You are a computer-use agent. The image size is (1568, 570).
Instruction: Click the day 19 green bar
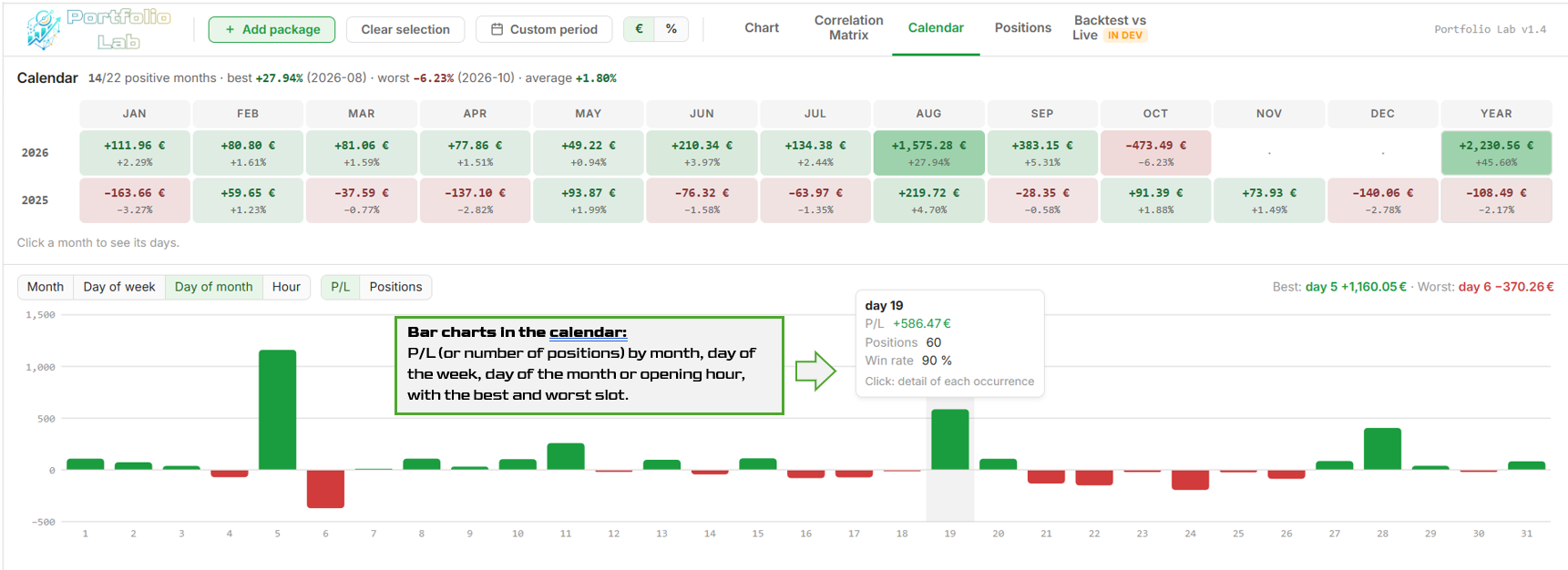coord(950,440)
